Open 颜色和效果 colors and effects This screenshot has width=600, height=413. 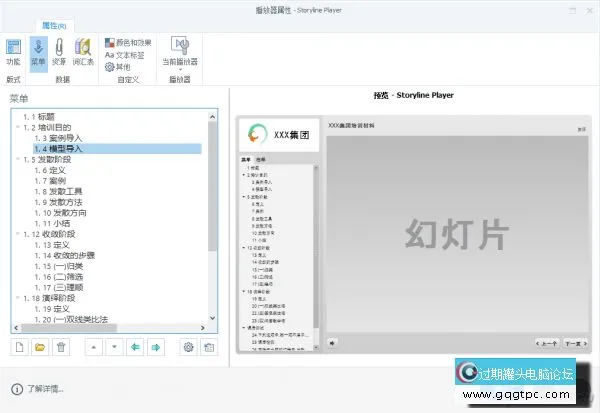coord(128,42)
